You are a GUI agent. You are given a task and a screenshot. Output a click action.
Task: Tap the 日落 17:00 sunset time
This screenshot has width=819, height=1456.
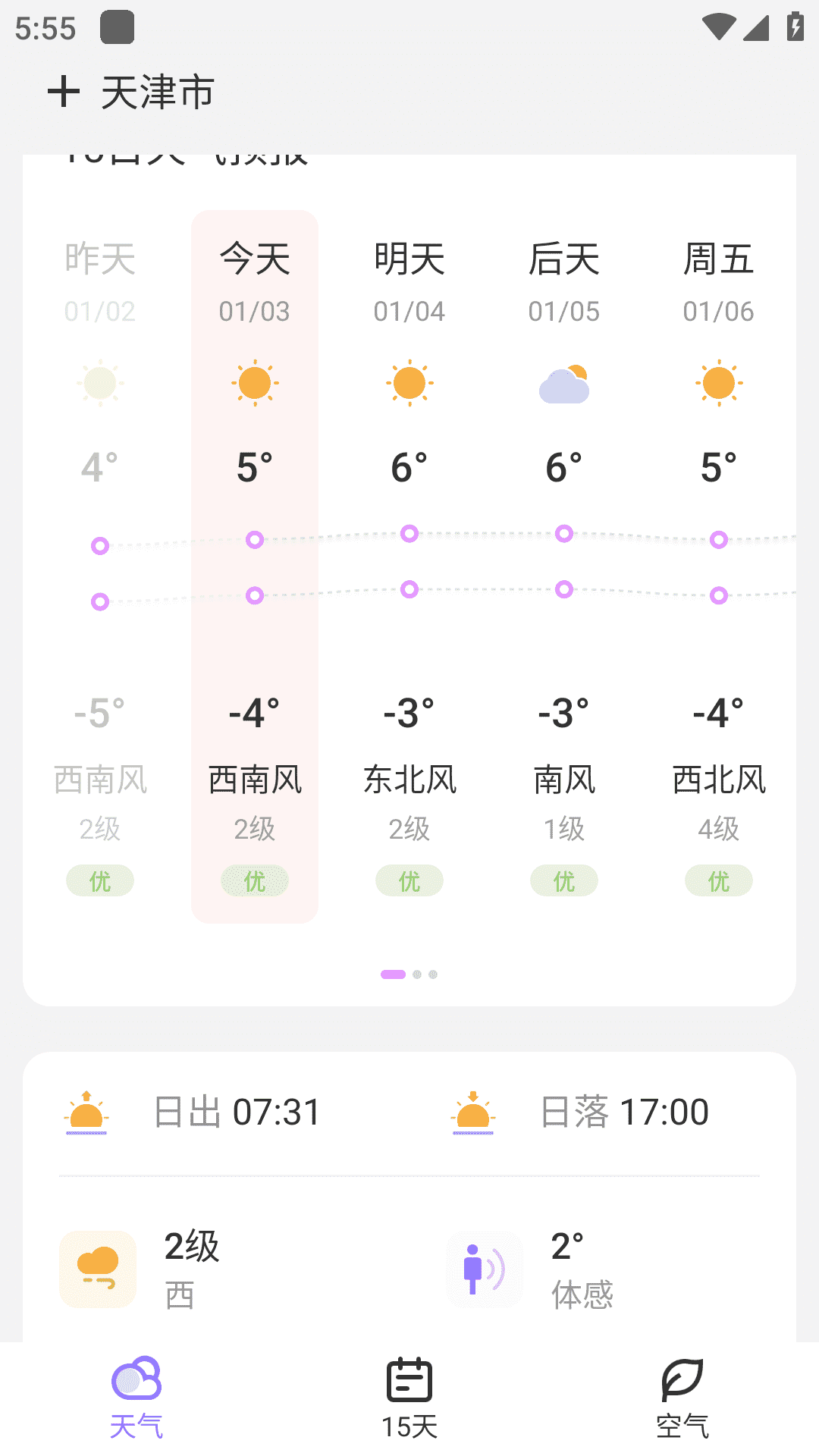[625, 1112]
